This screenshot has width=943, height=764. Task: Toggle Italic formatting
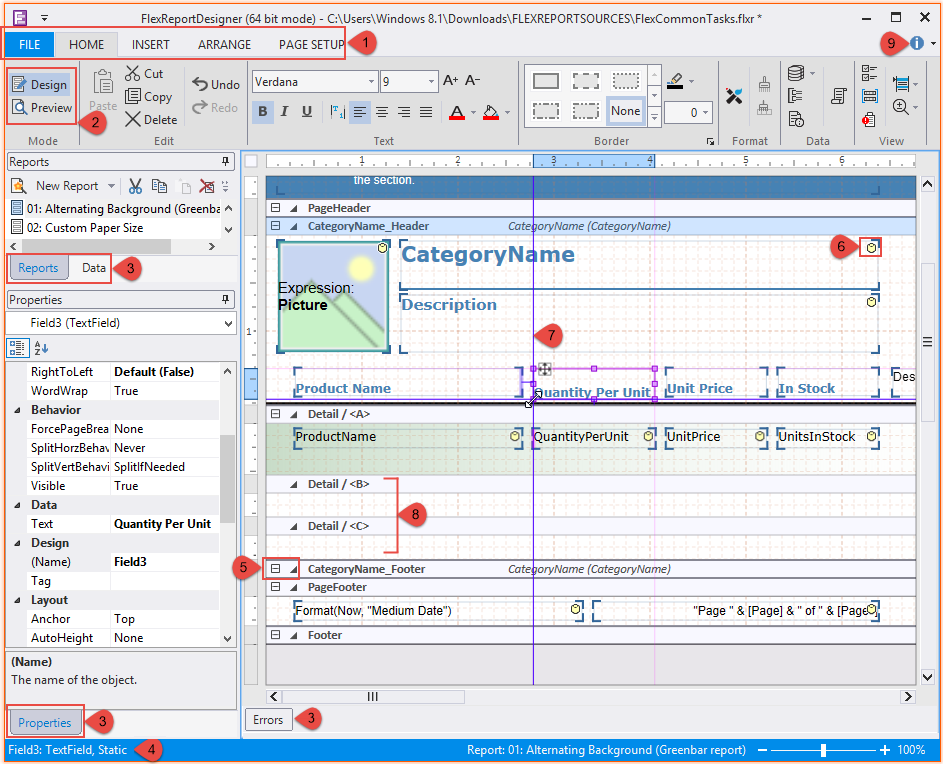point(285,111)
